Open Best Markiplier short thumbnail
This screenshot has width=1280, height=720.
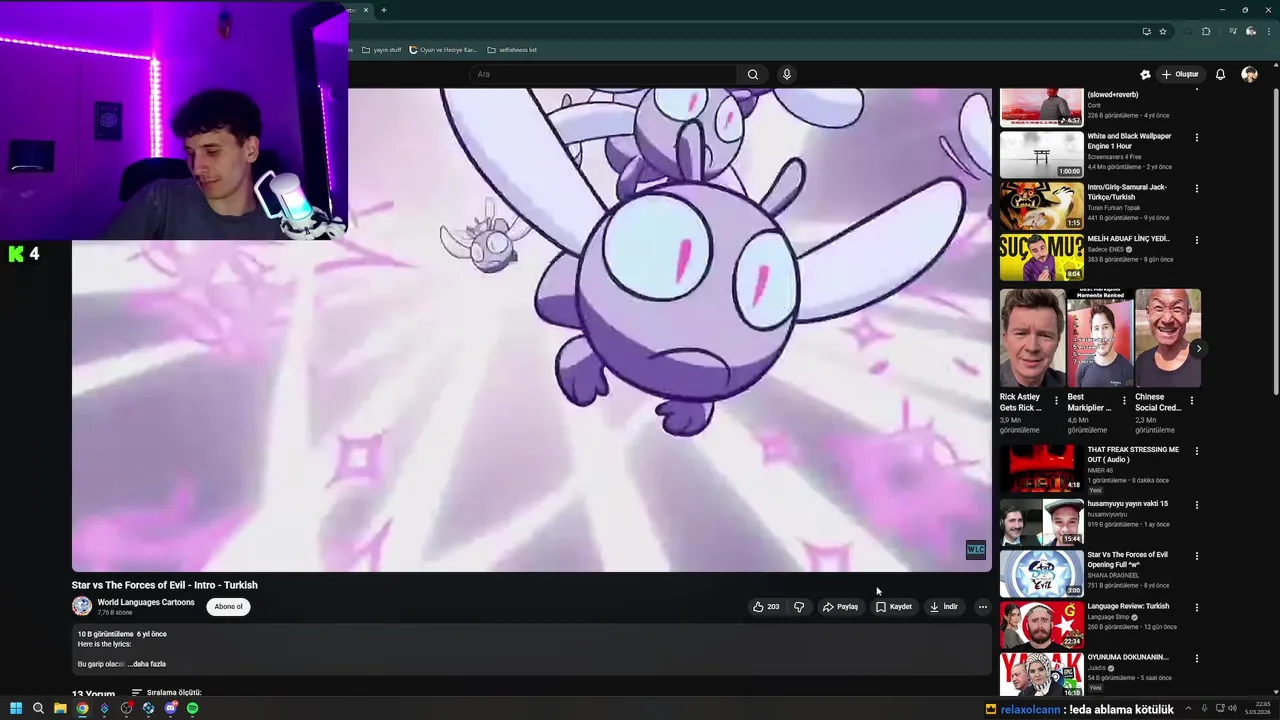[x=1100, y=338]
